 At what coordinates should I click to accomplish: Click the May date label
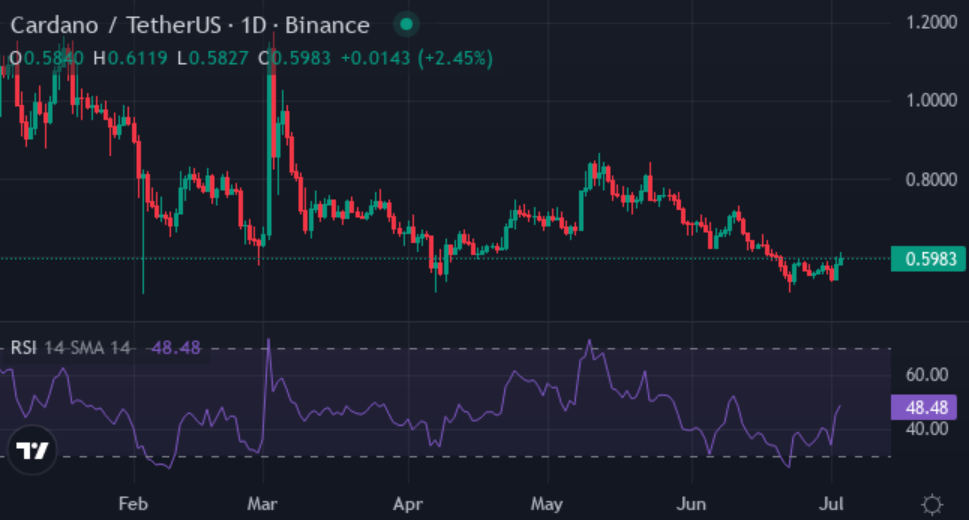(547, 504)
